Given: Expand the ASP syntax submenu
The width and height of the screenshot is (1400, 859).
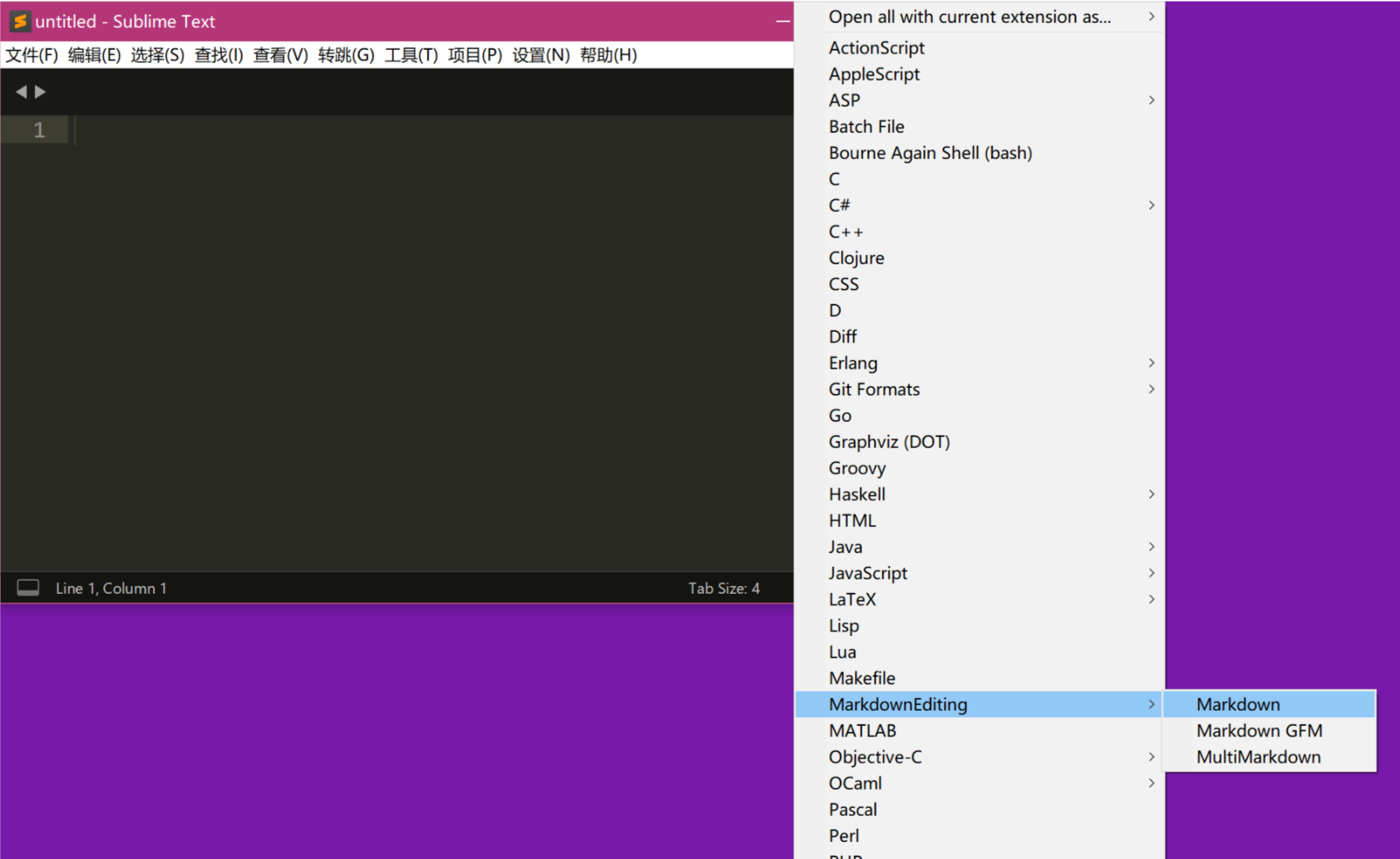Looking at the screenshot, I should tap(980, 100).
